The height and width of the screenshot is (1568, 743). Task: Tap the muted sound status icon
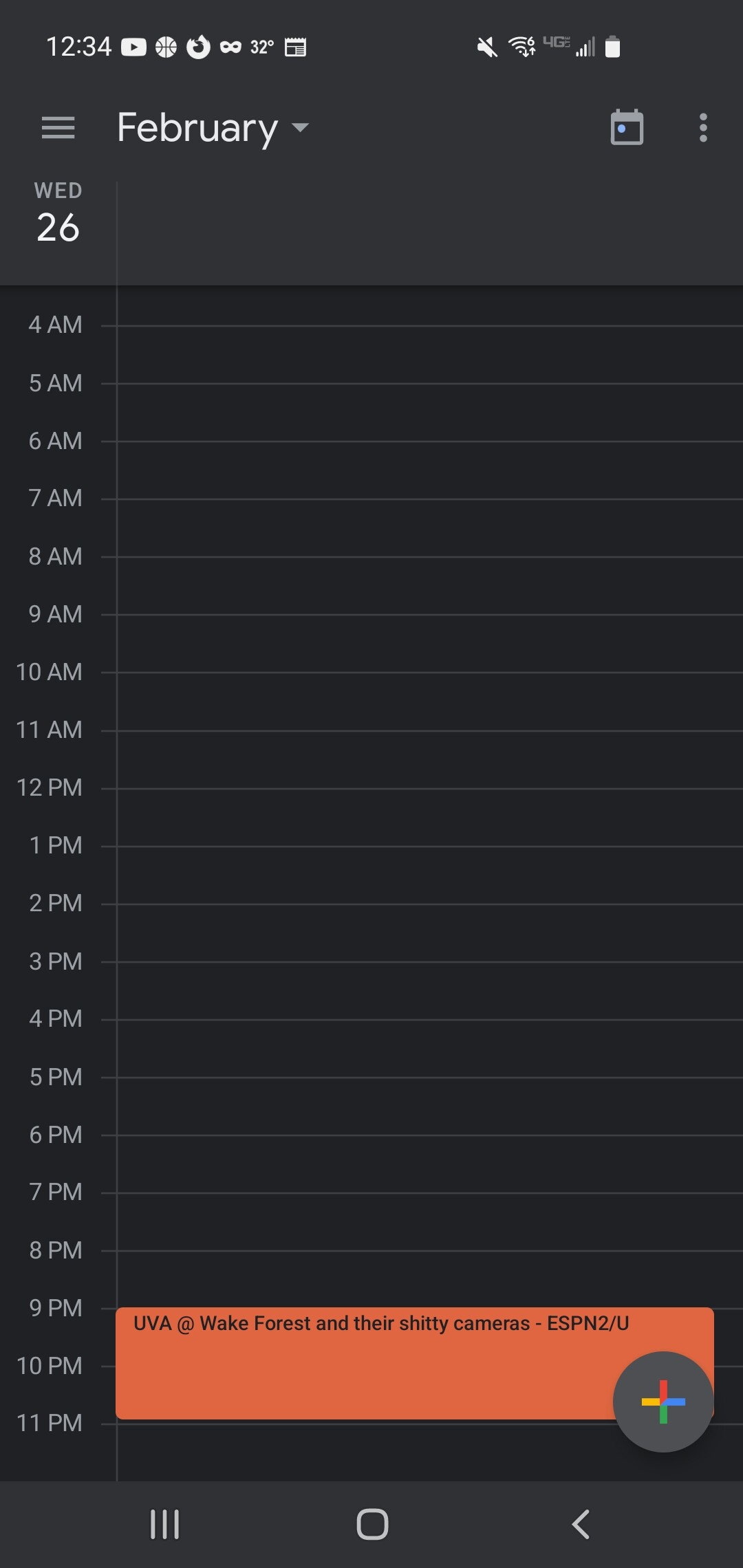[487, 47]
